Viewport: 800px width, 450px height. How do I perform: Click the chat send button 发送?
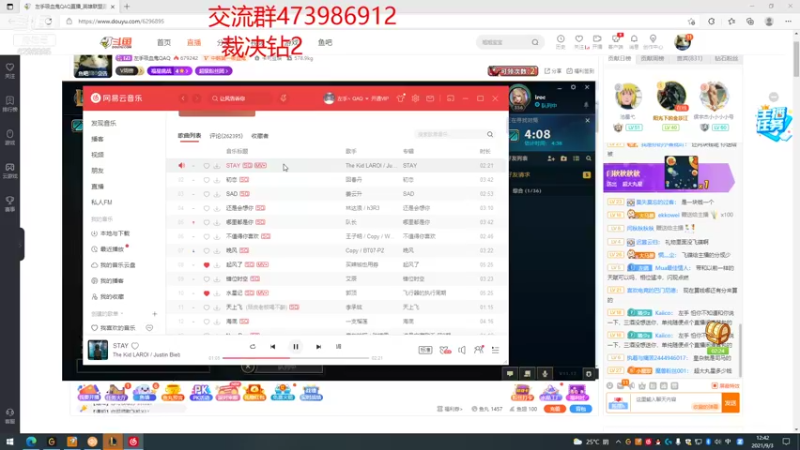[x=731, y=403]
